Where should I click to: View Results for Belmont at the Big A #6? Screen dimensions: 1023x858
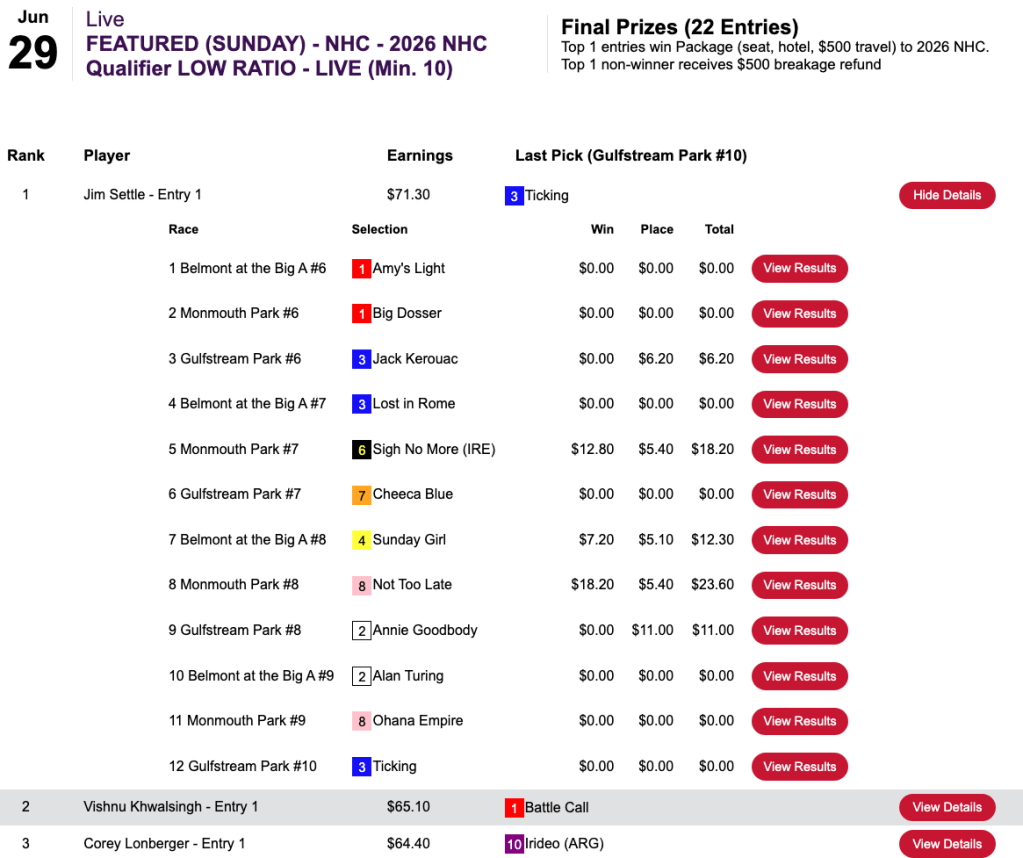click(x=799, y=269)
